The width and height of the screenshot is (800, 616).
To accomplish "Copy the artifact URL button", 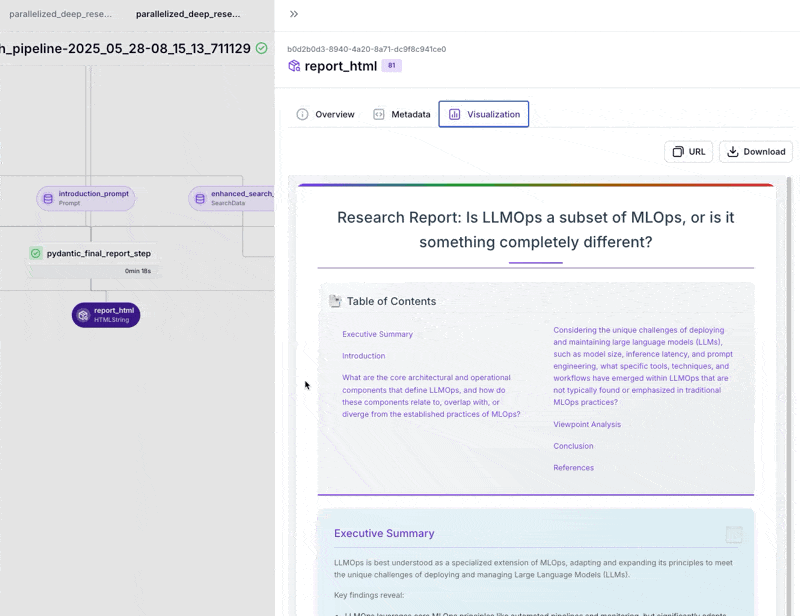I will pyautogui.click(x=688, y=151).
